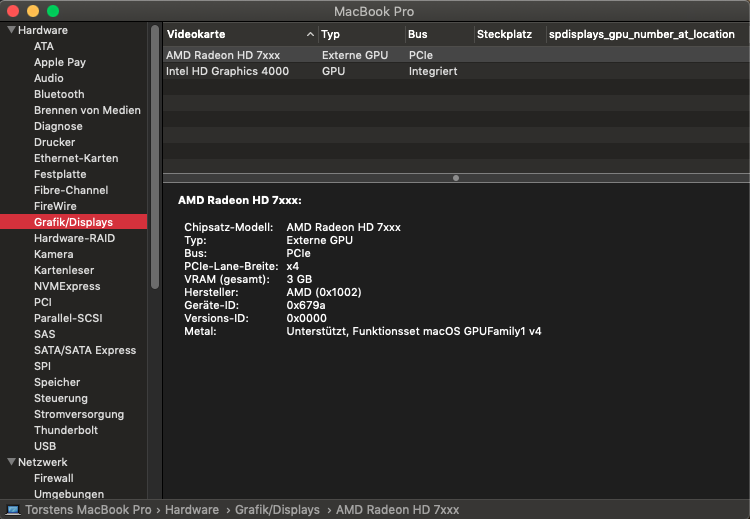Go to Hardware in the path bar

pos(192,510)
